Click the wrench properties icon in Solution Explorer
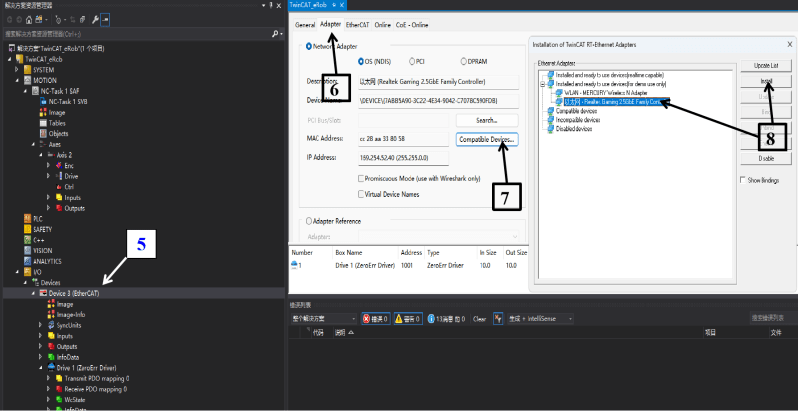The height and width of the screenshot is (411, 798). 95,20
